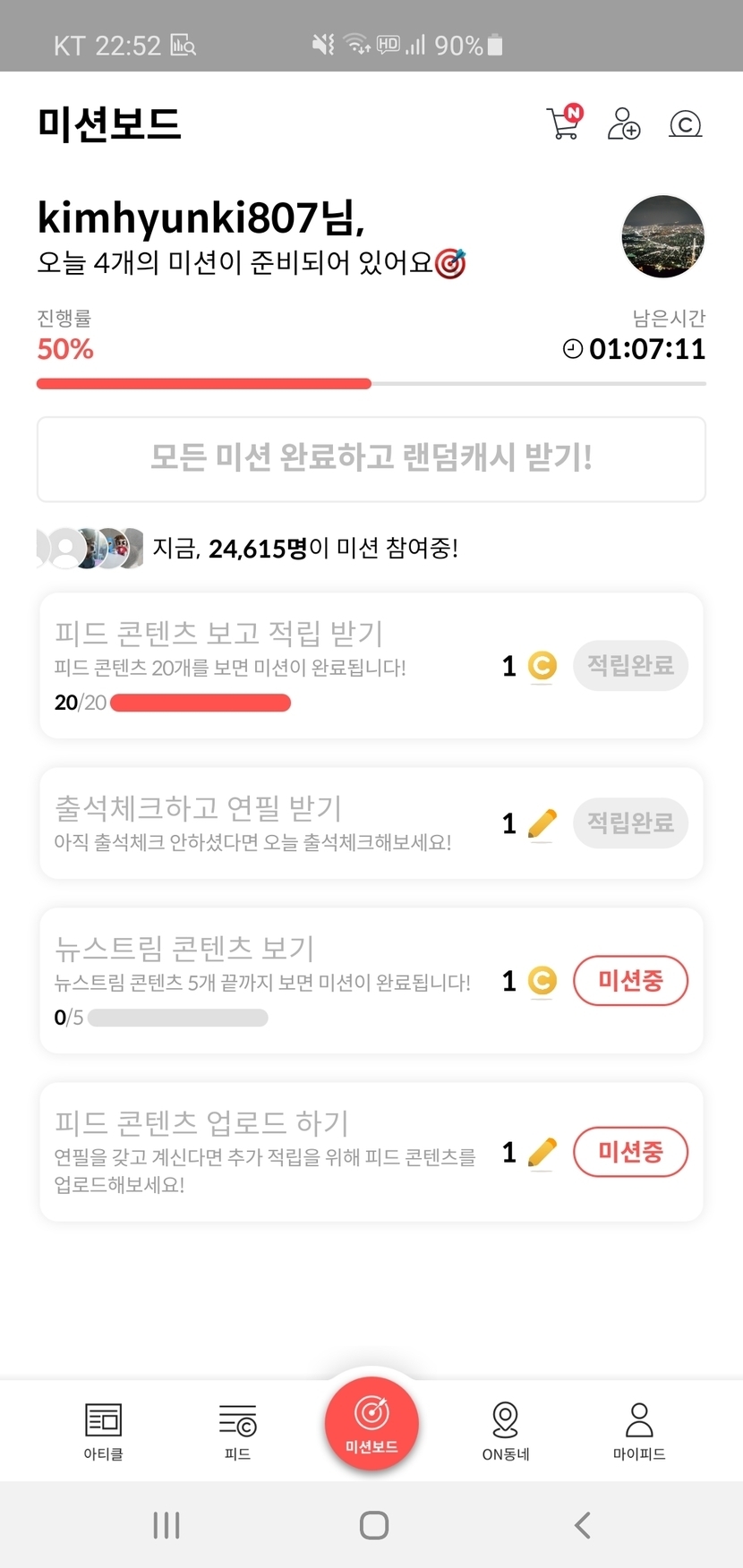
Task: Switch to the 피드 tab
Action: (237, 1430)
